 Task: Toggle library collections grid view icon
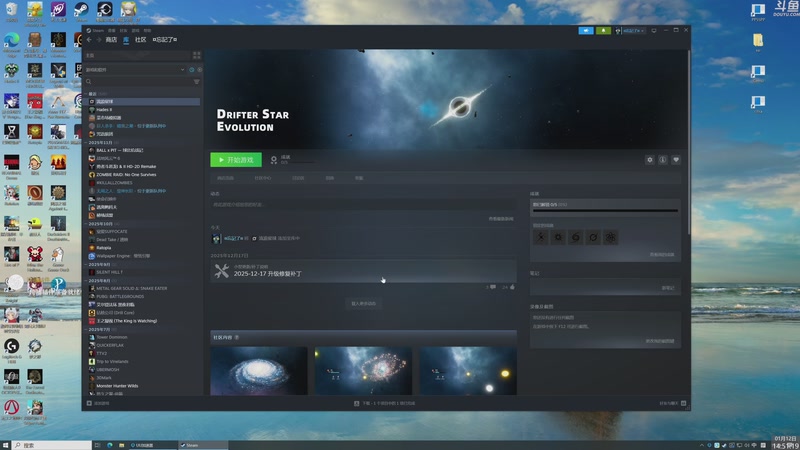(x=196, y=55)
